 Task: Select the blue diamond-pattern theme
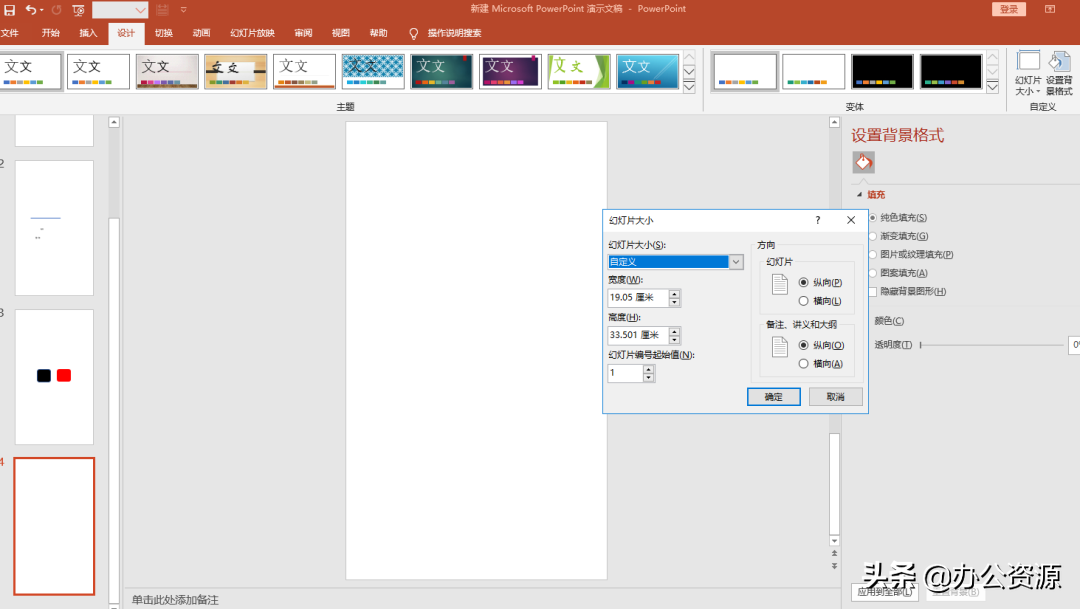373,72
